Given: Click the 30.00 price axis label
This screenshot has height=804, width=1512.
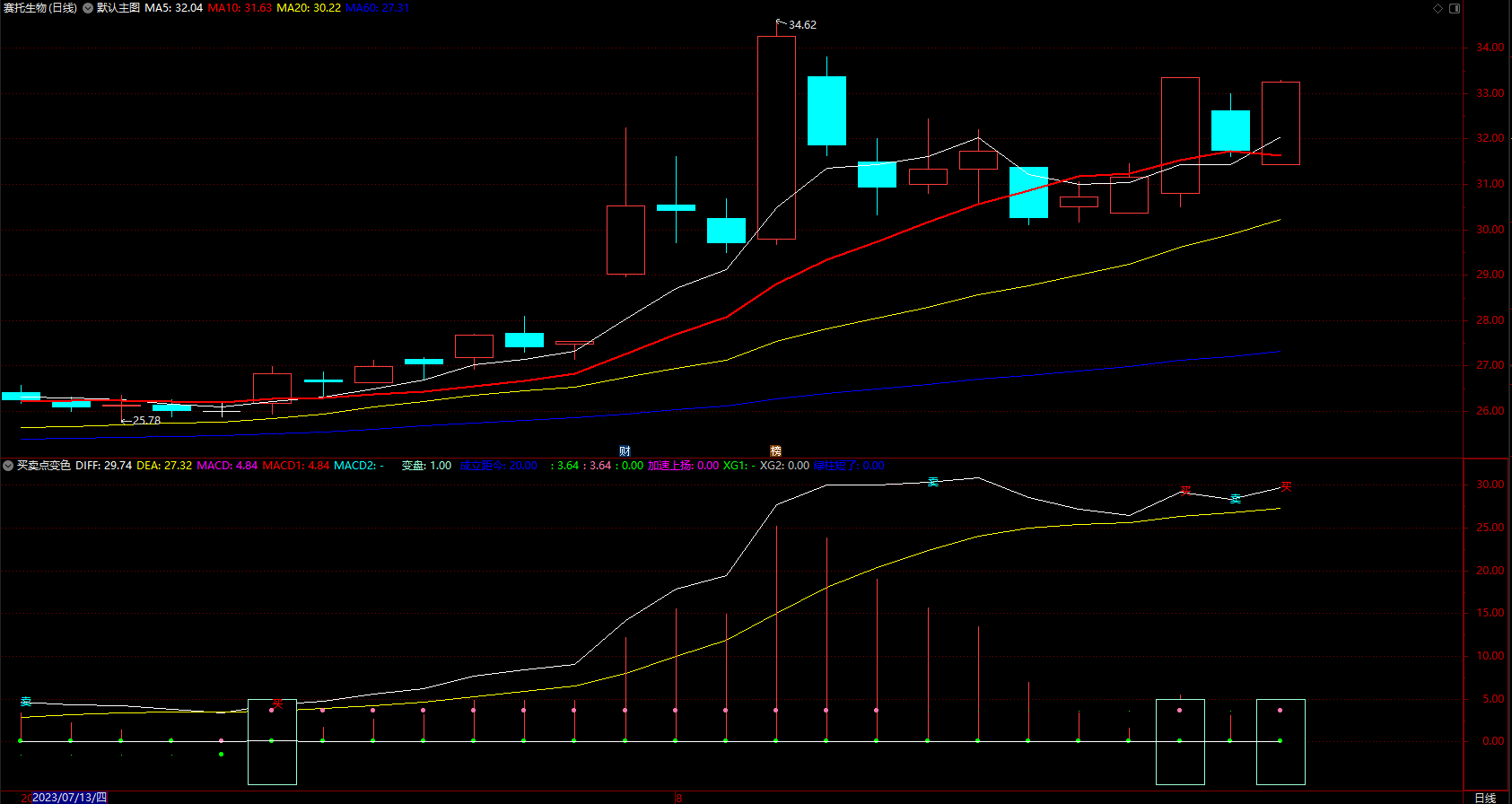Looking at the screenshot, I should tap(1490, 230).
